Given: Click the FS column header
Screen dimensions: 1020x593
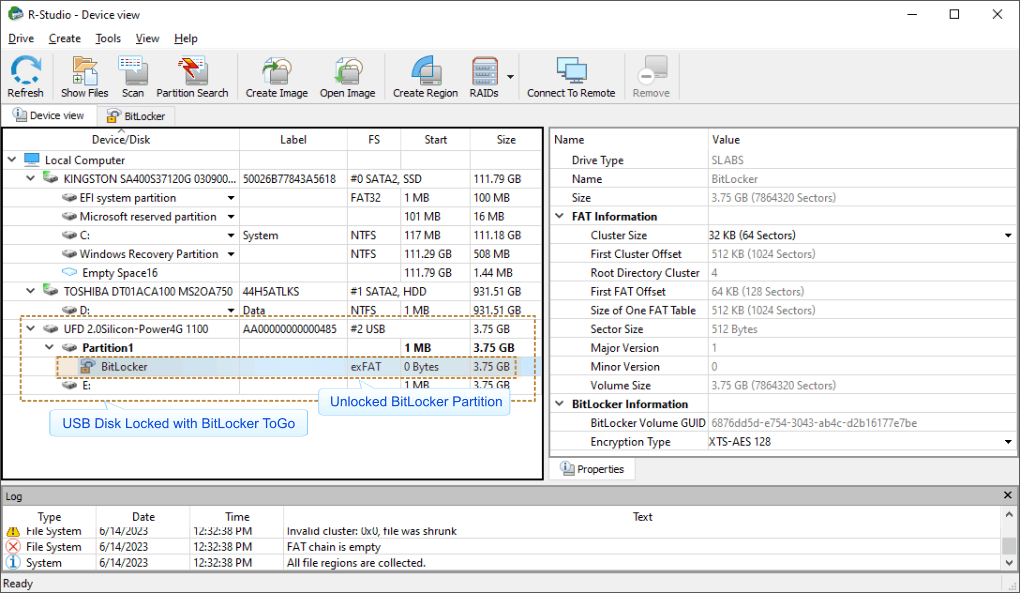Looking at the screenshot, I should click(373, 139).
